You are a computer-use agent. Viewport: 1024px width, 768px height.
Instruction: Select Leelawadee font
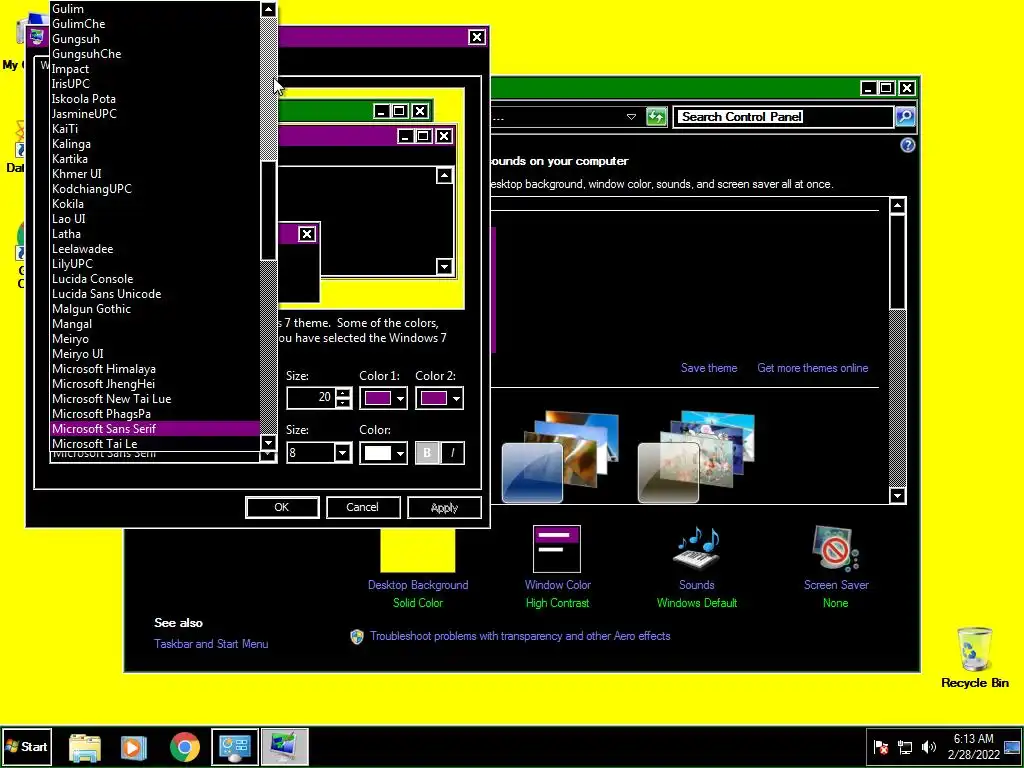[155, 249]
